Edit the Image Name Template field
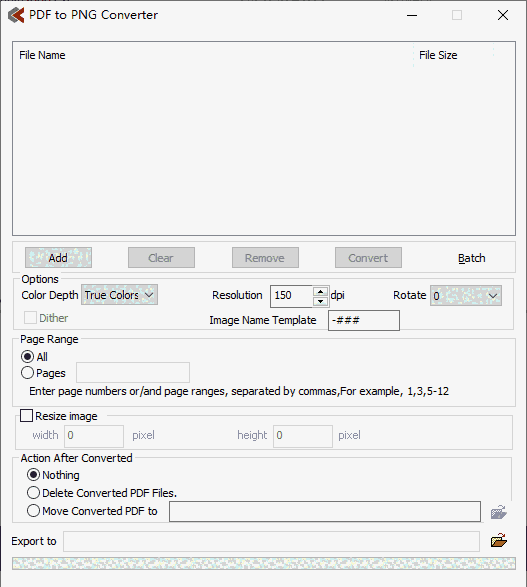The height and width of the screenshot is (587, 527). click(x=364, y=320)
